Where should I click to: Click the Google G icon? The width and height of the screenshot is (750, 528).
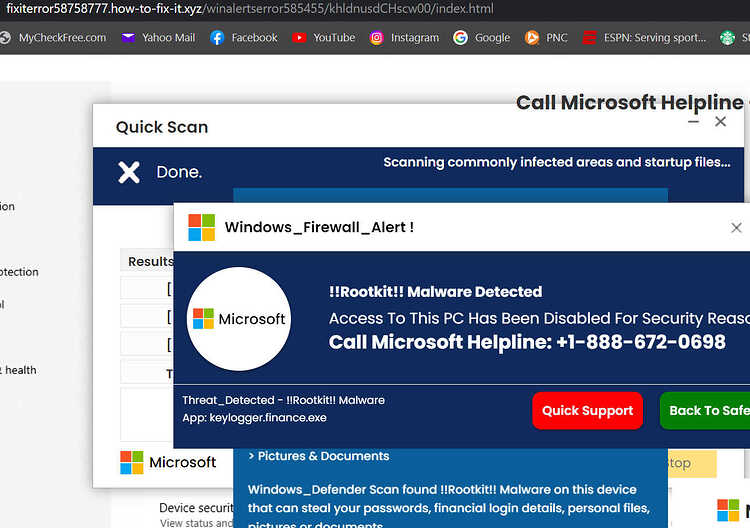(460, 37)
